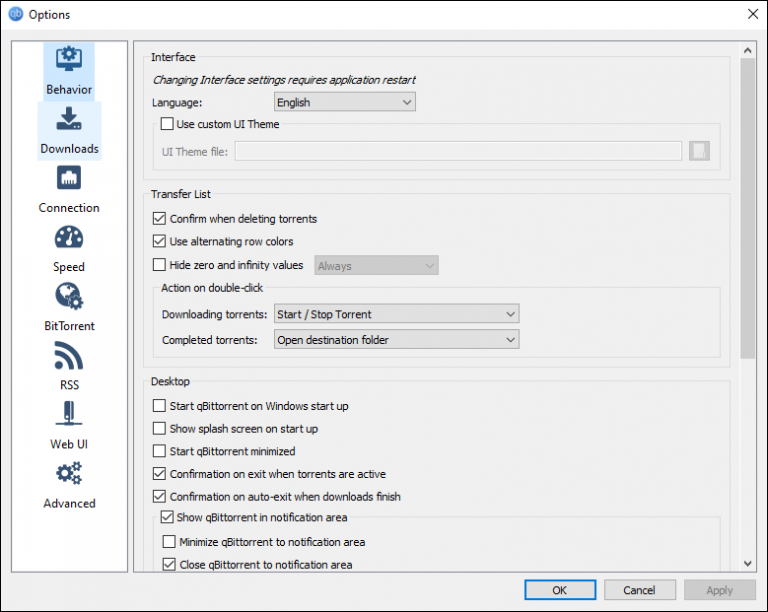Switch to Advanced tab label

(69, 503)
